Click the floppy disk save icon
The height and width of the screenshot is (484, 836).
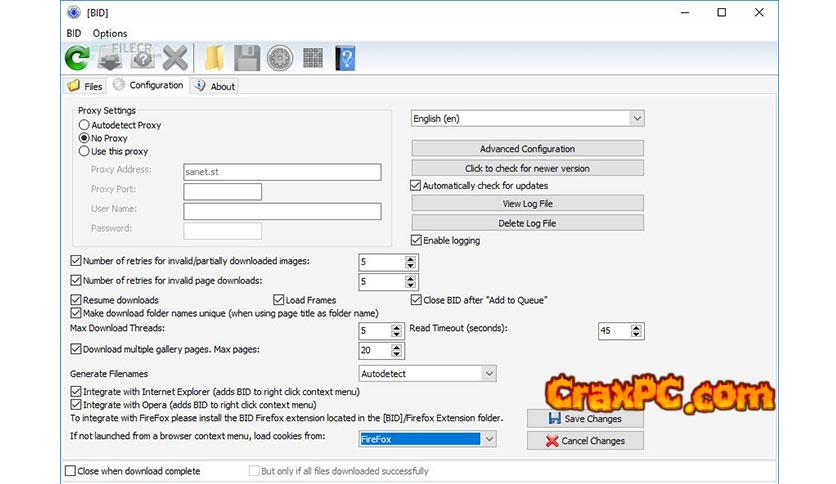point(246,58)
